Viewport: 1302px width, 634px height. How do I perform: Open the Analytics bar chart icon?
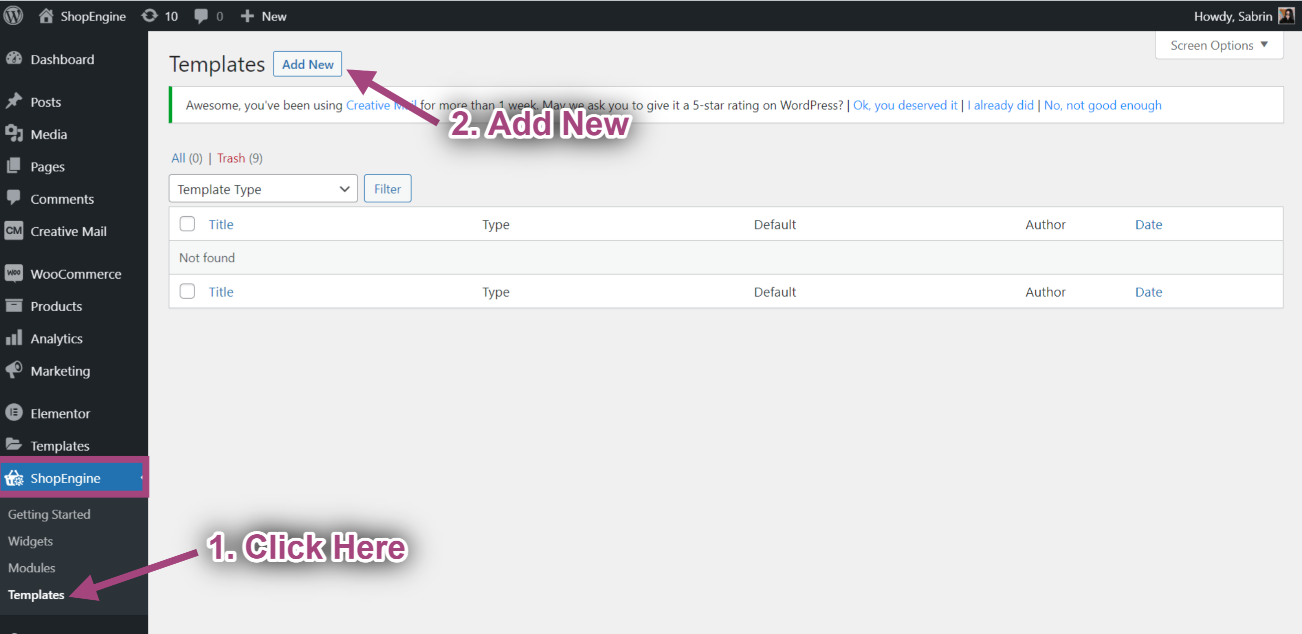tap(14, 339)
